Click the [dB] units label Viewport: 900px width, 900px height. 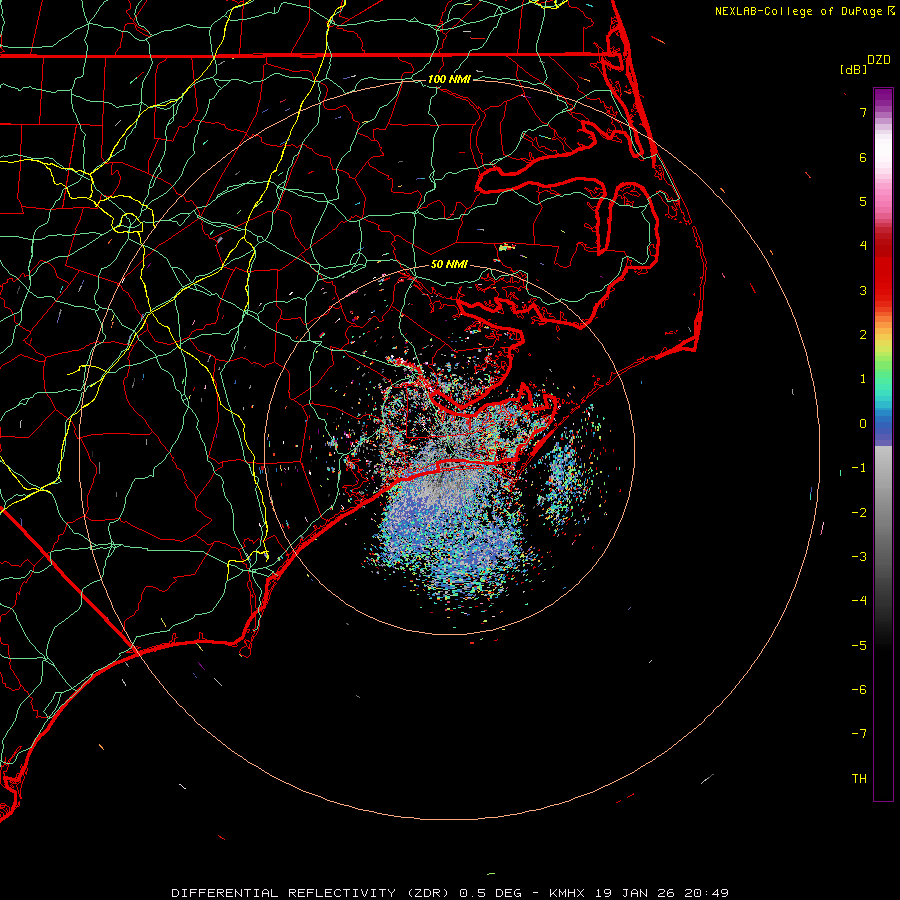click(x=854, y=69)
